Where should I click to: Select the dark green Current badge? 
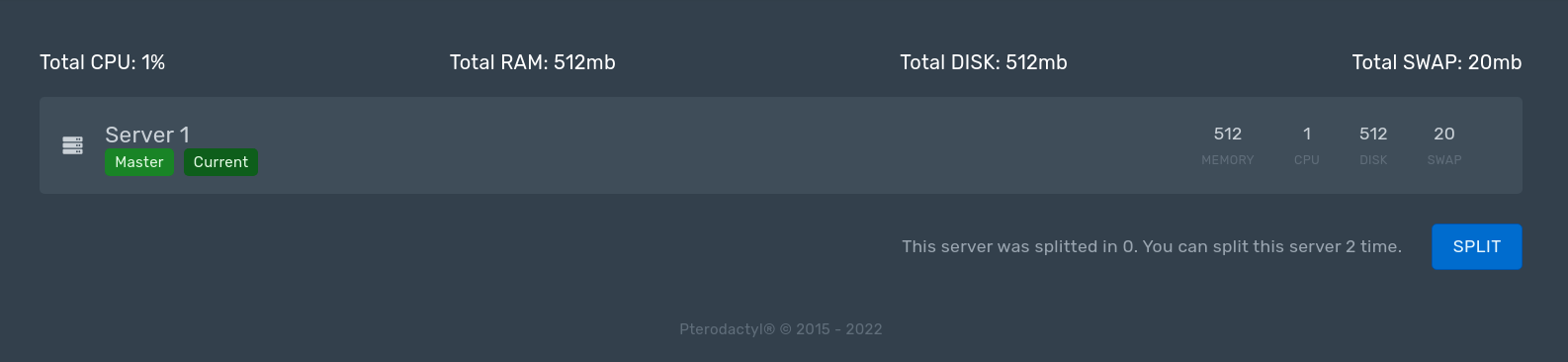pos(220,162)
